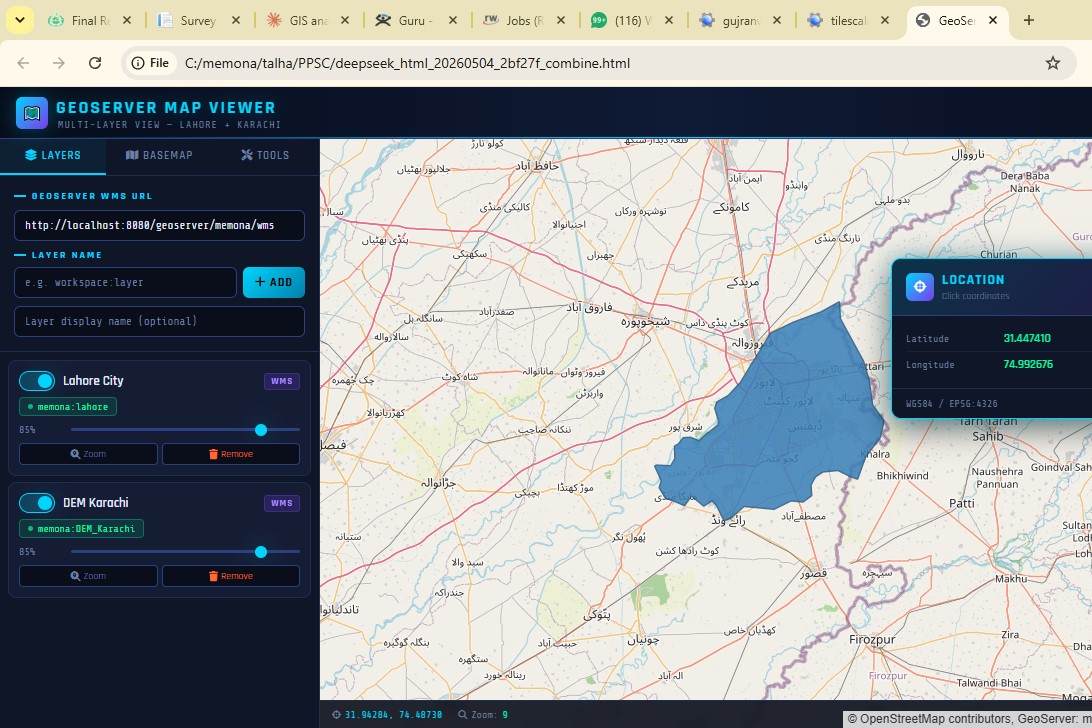Go forward in browser history
The height and width of the screenshot is (728, 1092).
pos(59,63)
